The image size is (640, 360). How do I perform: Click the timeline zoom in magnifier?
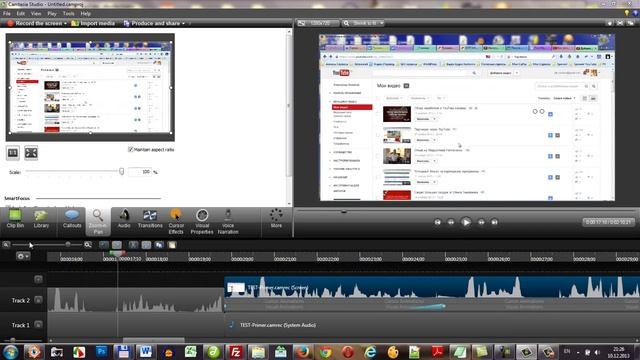(x=88, y=245)
